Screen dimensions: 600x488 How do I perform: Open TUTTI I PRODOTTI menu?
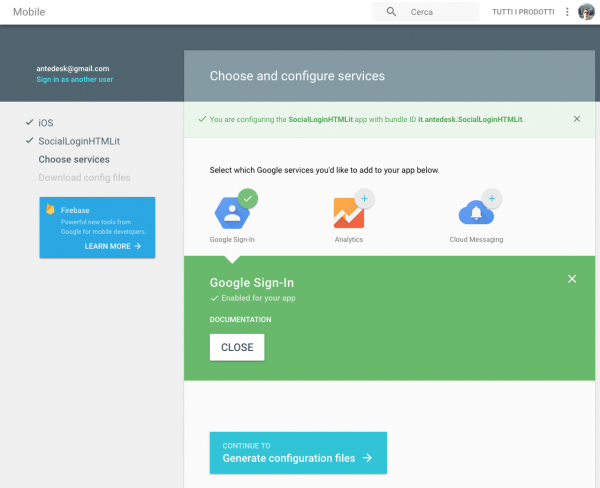tap(523, 12)
